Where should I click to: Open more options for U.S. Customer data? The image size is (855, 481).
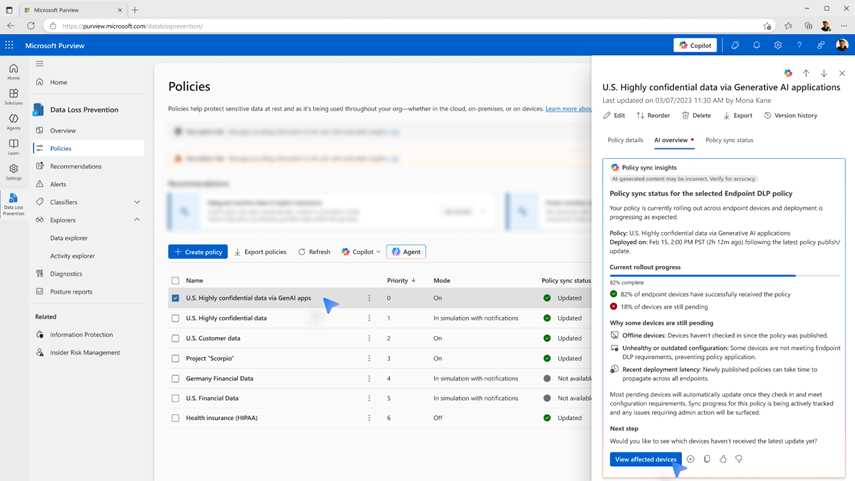369,338
